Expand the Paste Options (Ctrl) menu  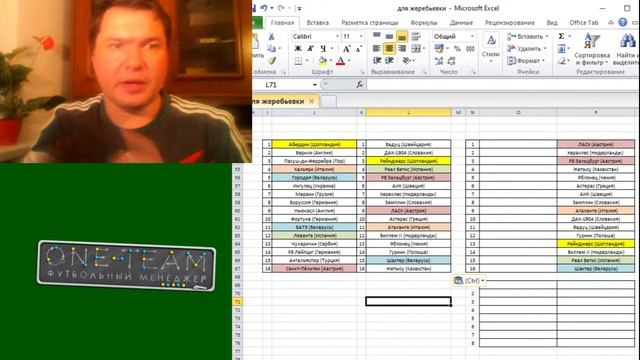pyautogui.click(x=469, y=280)
